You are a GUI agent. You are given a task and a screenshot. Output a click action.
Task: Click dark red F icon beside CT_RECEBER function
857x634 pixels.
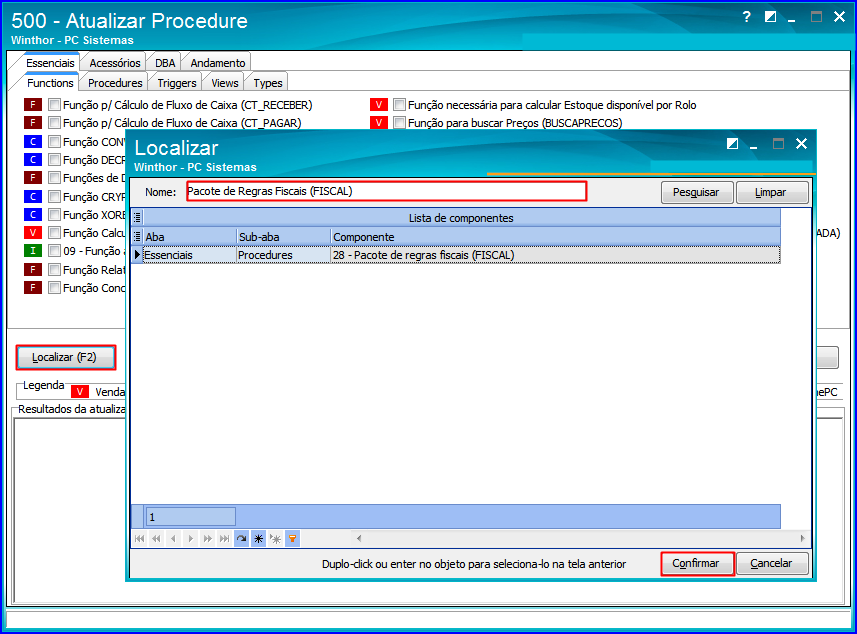(x=33, y=104)
